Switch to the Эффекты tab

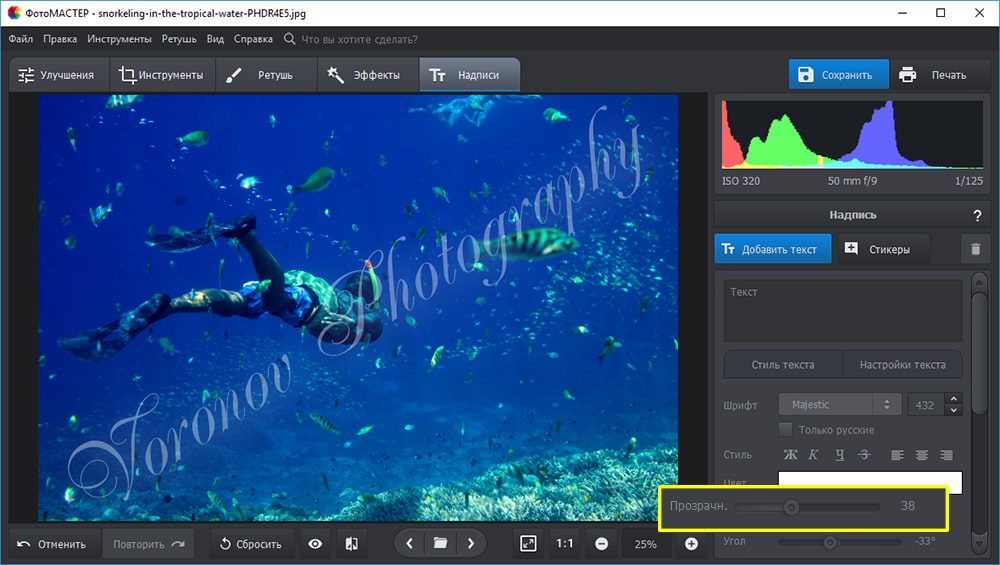point(365,75)
